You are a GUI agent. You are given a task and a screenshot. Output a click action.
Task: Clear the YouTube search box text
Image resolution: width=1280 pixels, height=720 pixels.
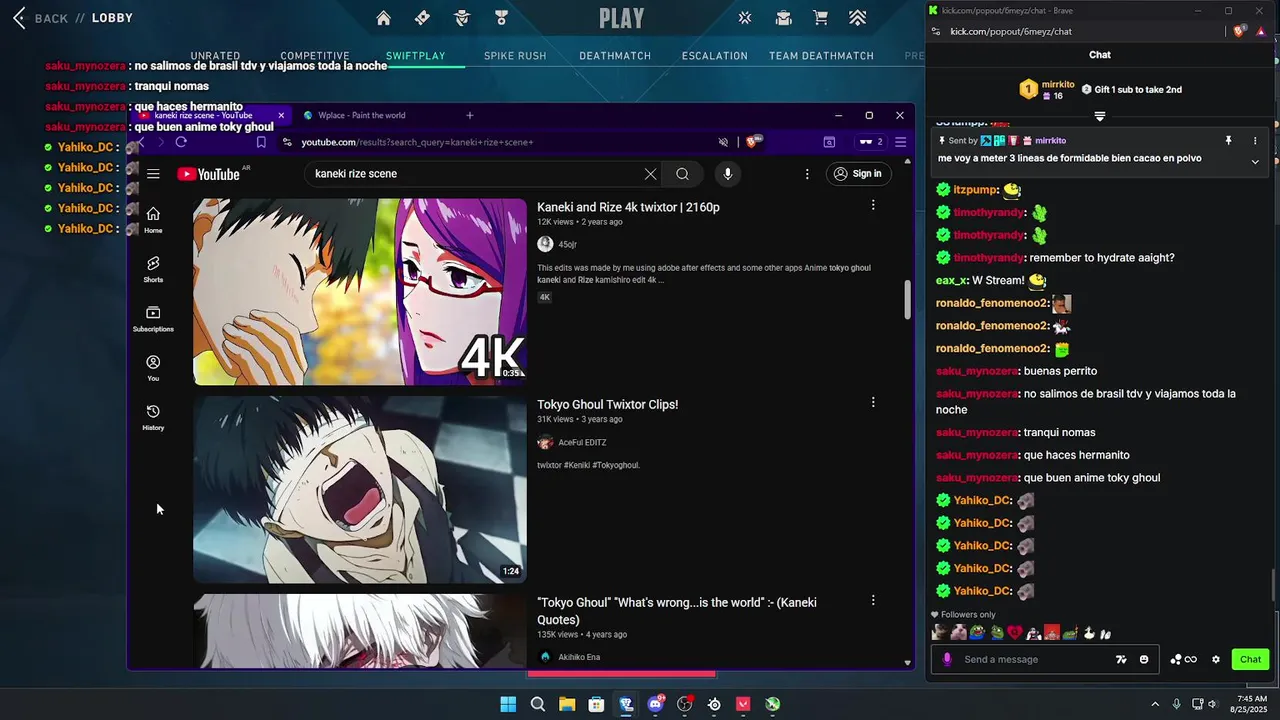pos(650,174)
